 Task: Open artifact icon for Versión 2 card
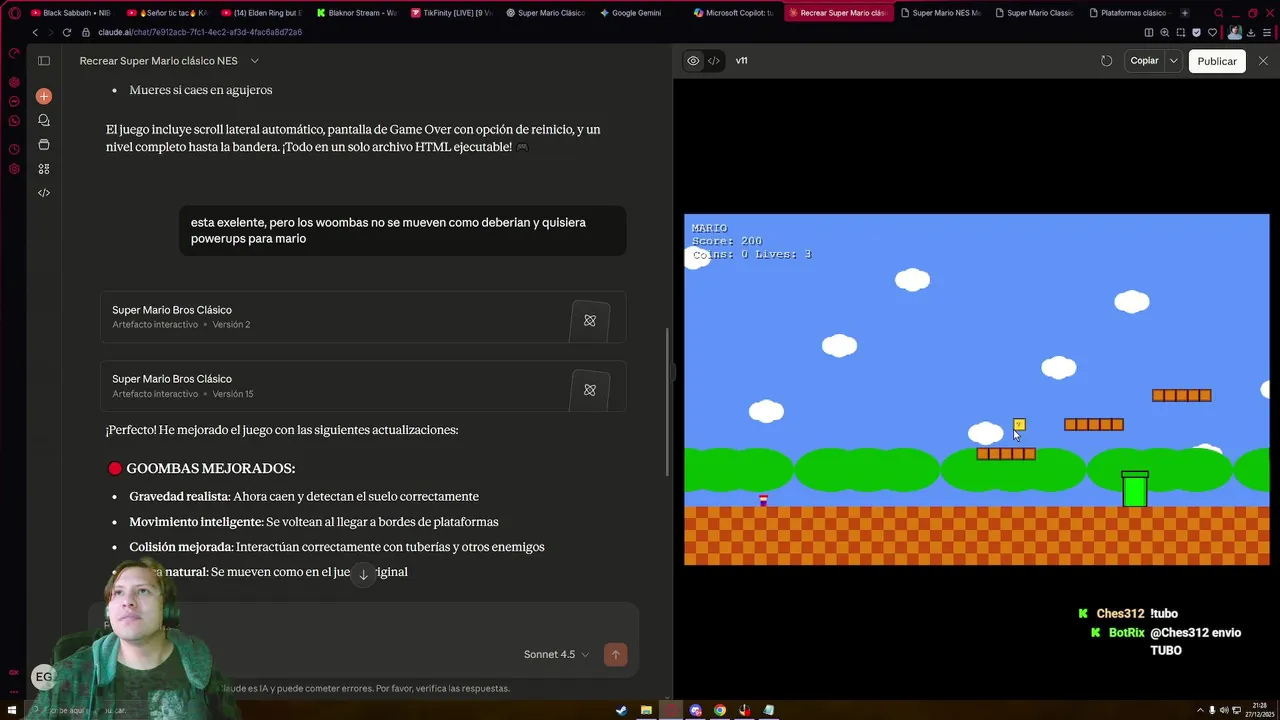point(589,321)
